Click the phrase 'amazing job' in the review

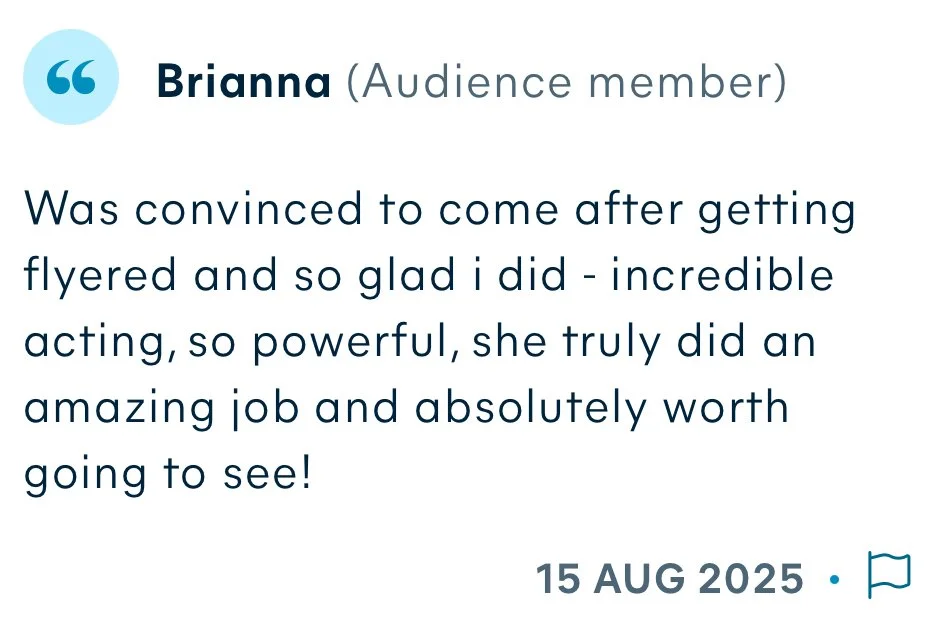pos(161,410)
